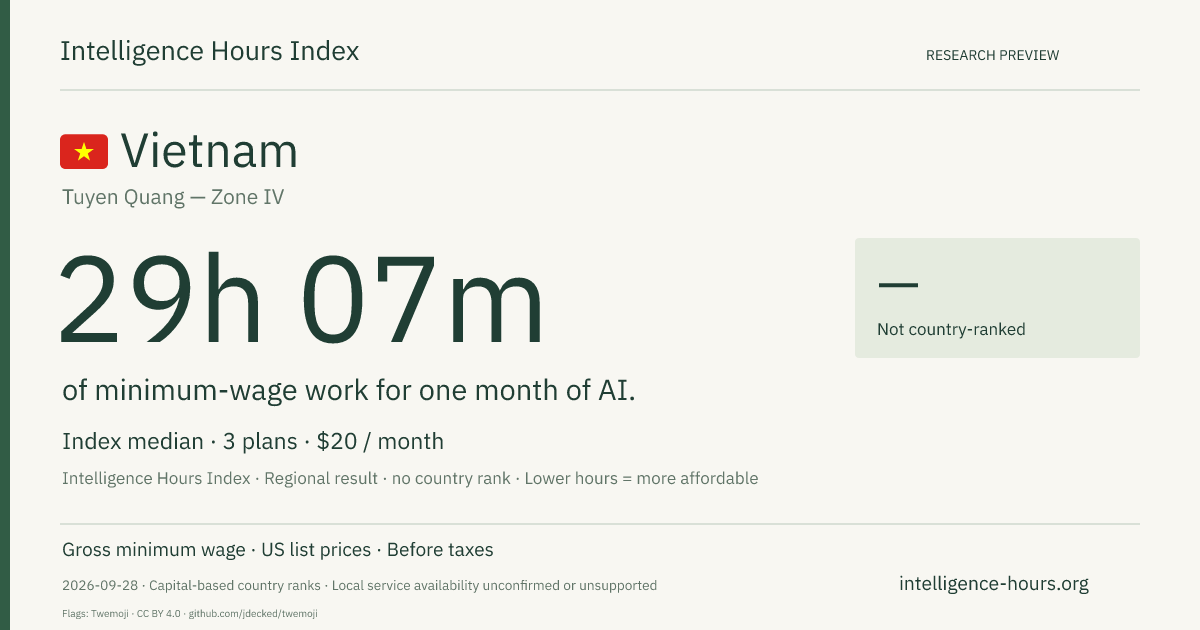Viewport: 1200px width, 630px height.
Task: Click Capital-based country ranks note
Action: tap(234, 585)
